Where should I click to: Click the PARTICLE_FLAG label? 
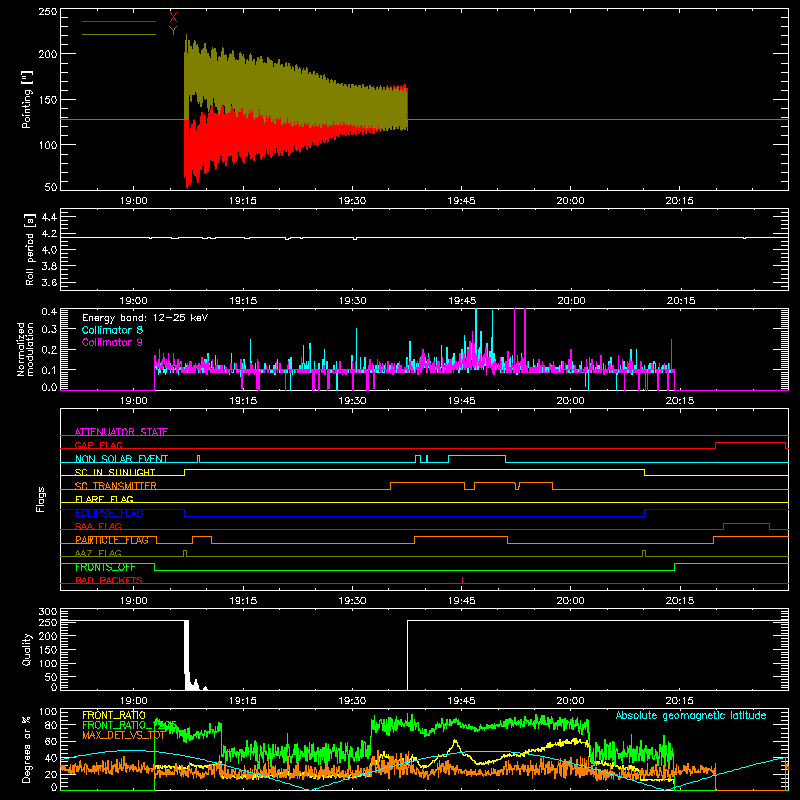(x=112, y=540)
